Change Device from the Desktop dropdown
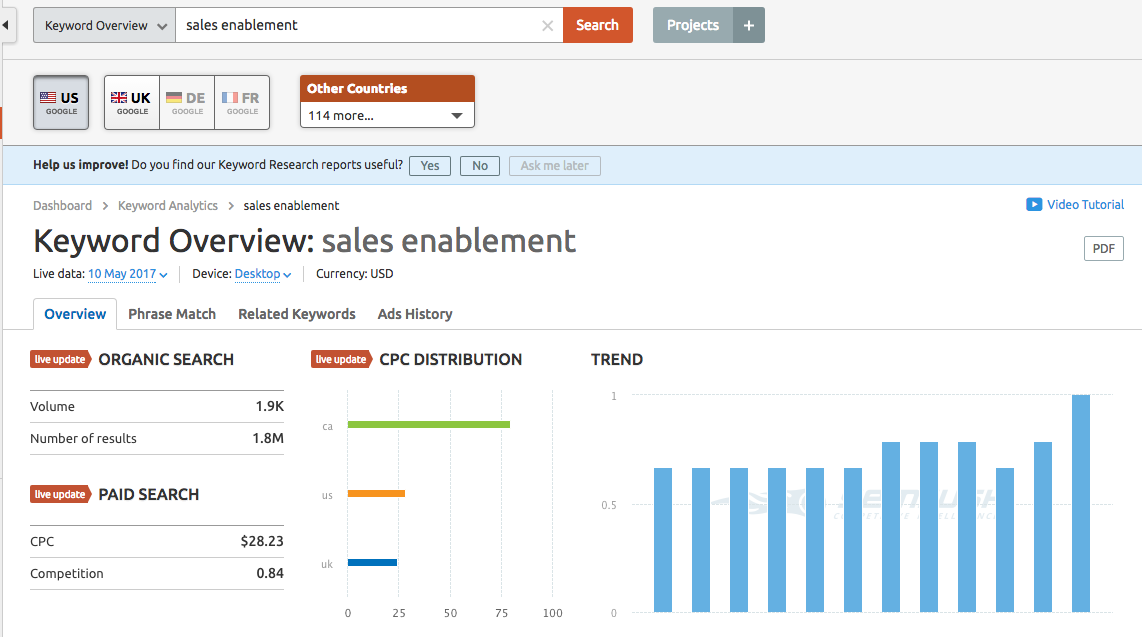 (x=263, y=274)
